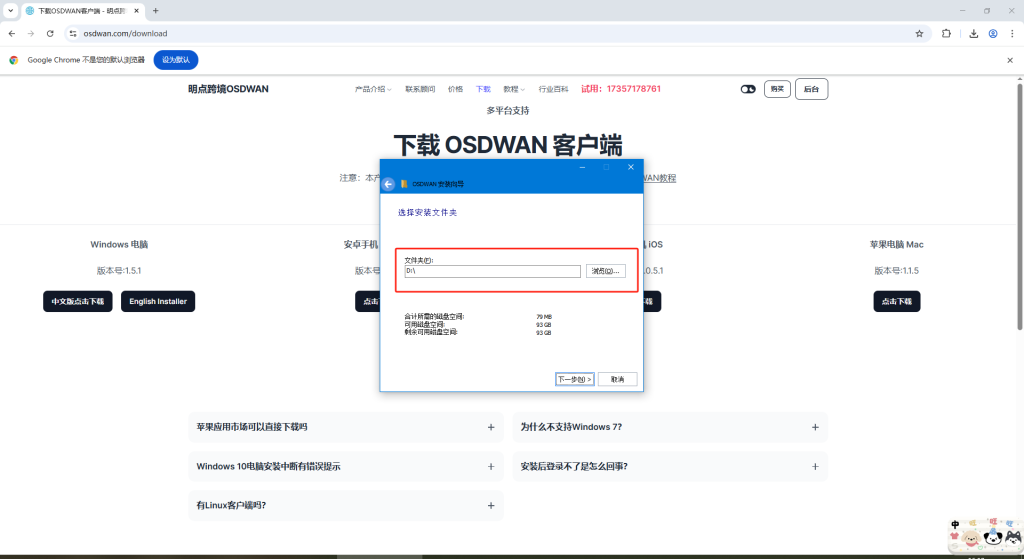Click the 苹果电脑 Mac heading

(897, 244)
